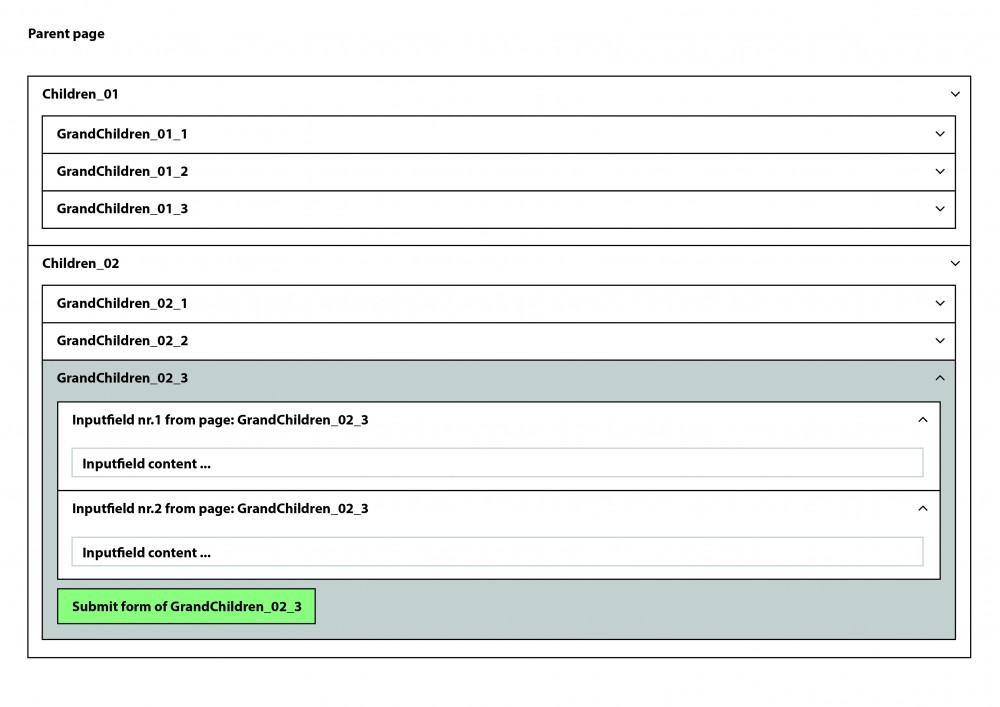Click the GrandChildren_01_2 title label
This screenshot has width=1000, height=707.
pyautogui.click(x=122, y=171)
